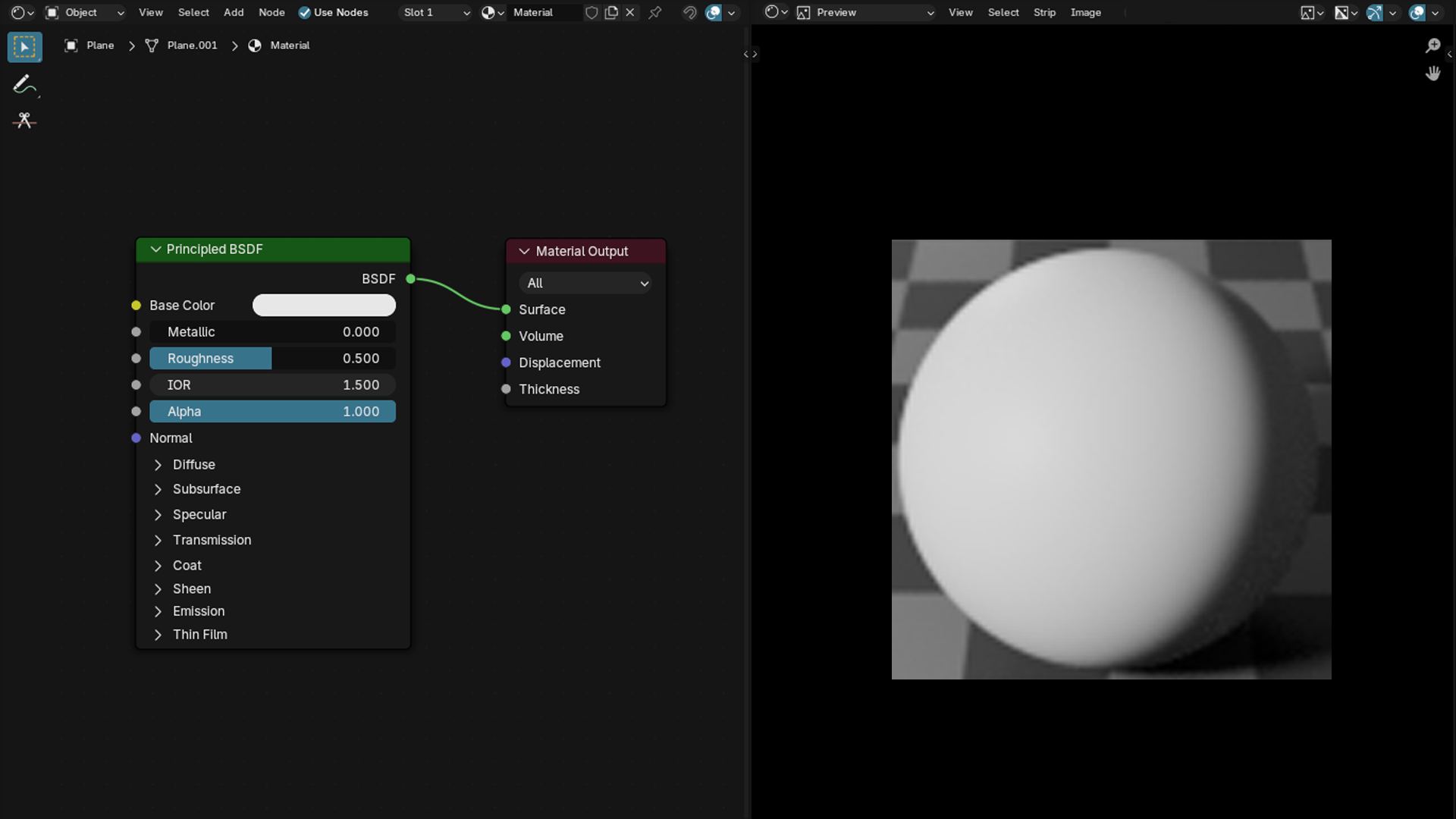Activate the Select Box tool
This screenshot has width=1456, height=819.
(25, 47)
